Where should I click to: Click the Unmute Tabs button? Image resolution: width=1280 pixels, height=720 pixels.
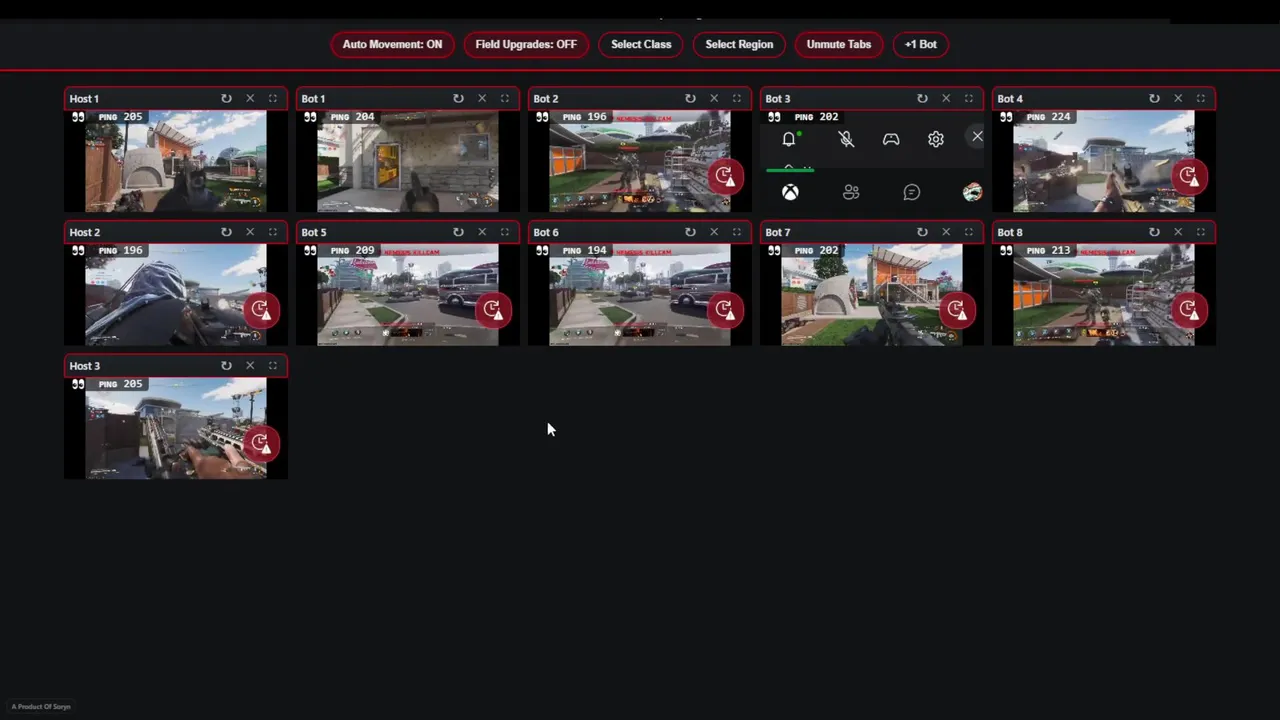839,44
